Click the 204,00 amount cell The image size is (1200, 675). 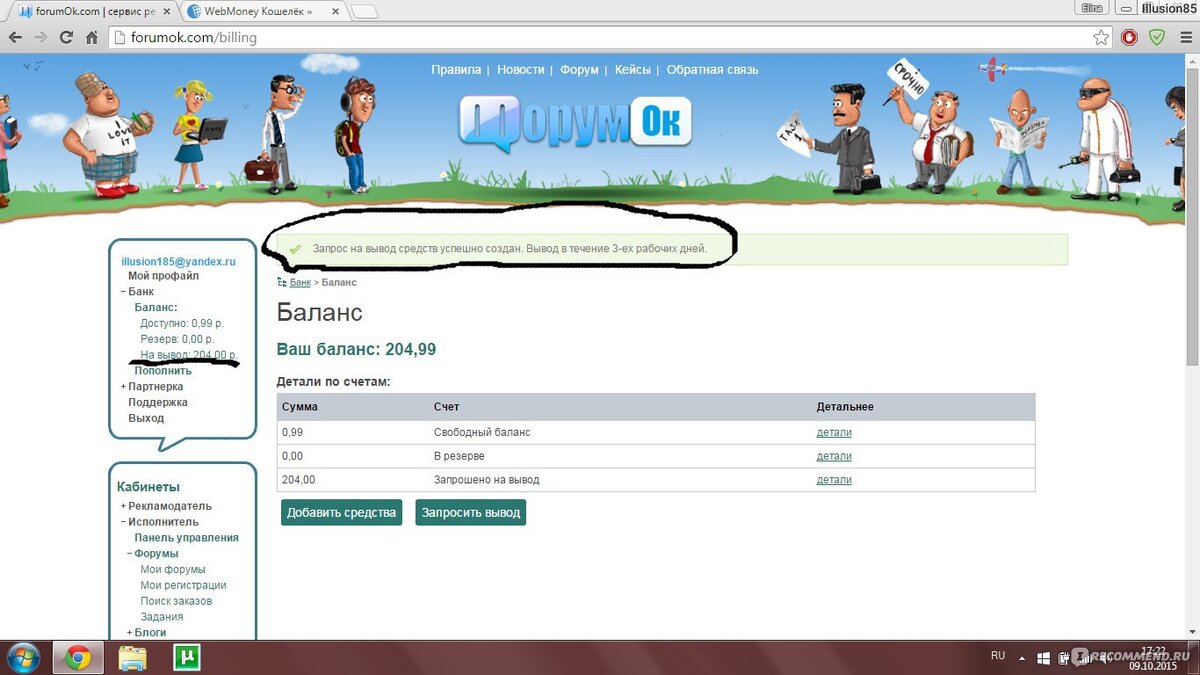click(298, 480)
